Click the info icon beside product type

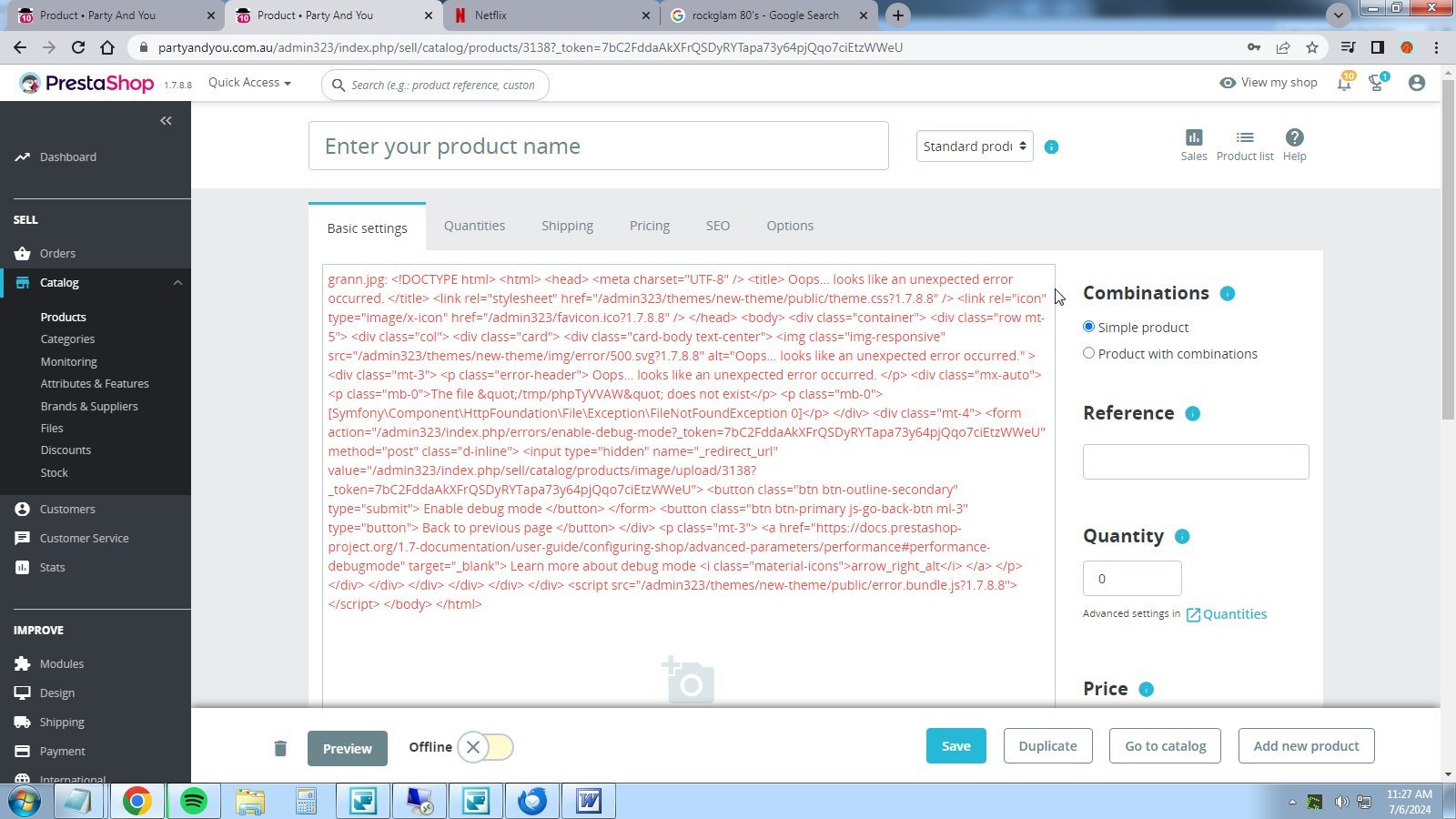[1051, 147]
